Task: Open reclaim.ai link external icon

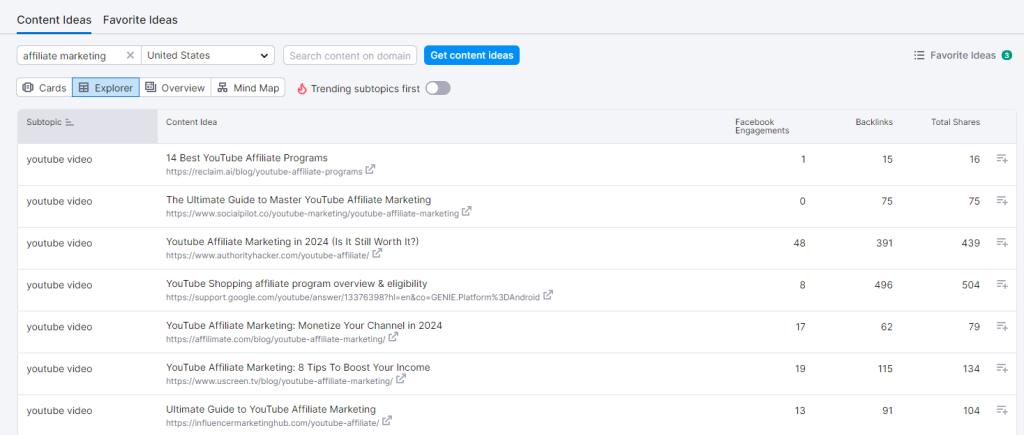Action: click(x=370, y=170)
